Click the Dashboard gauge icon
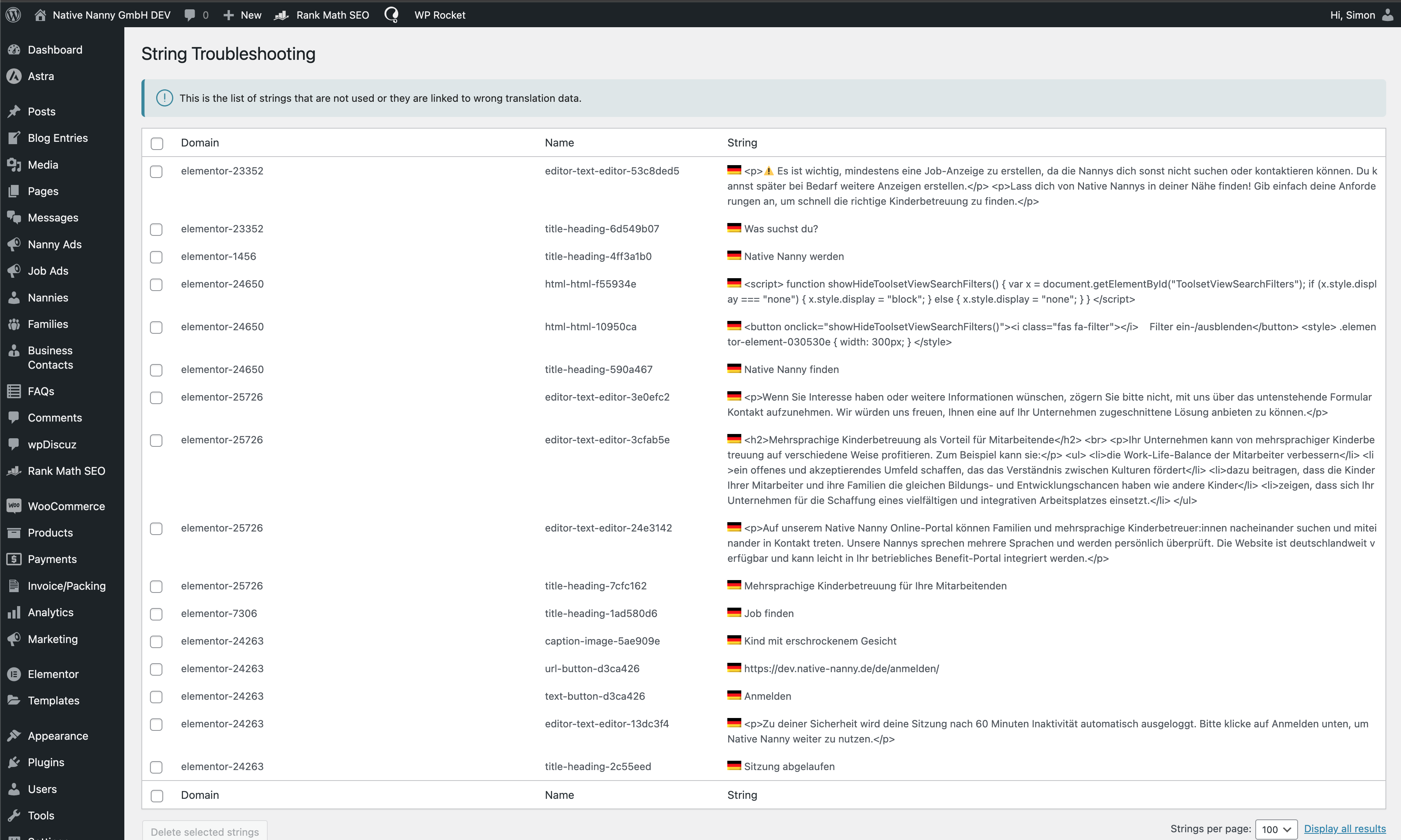The width and height of the screenshot is (1401, 840). point(14,50)
